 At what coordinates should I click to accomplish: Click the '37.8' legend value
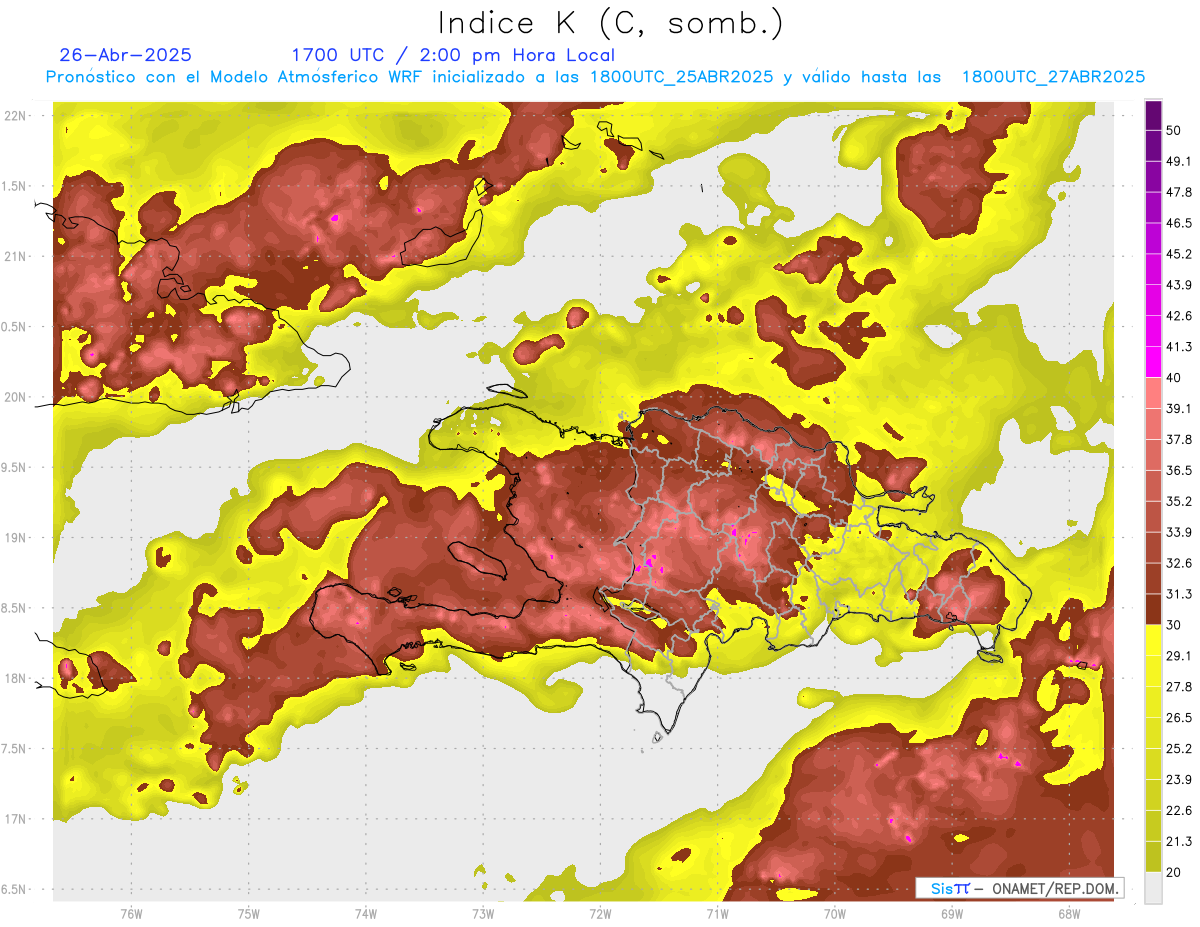coord(1179,439)
